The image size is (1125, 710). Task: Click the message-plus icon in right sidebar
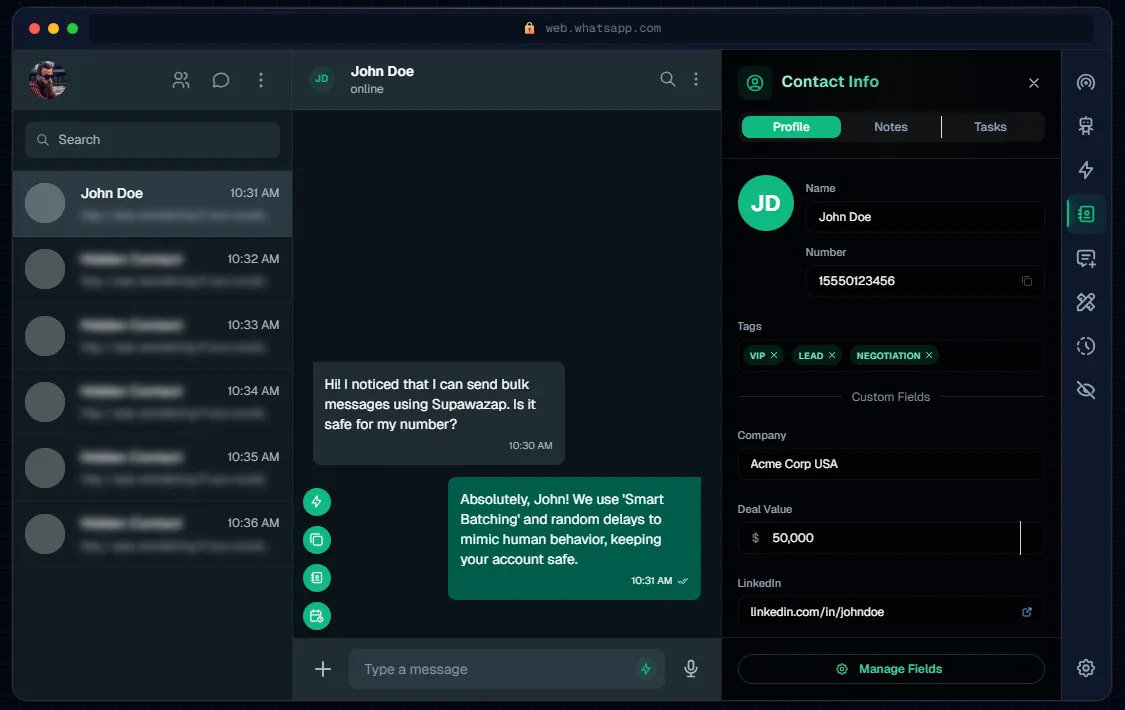point(1085,258)
